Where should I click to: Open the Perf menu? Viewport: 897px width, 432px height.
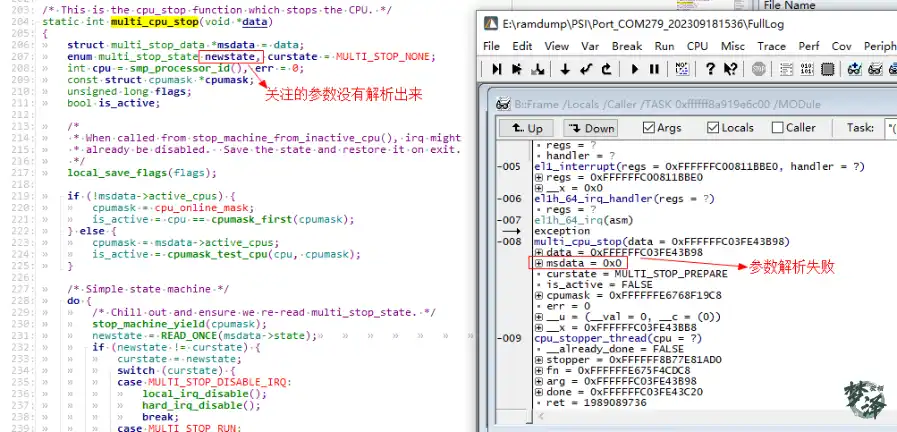point(809,46)
